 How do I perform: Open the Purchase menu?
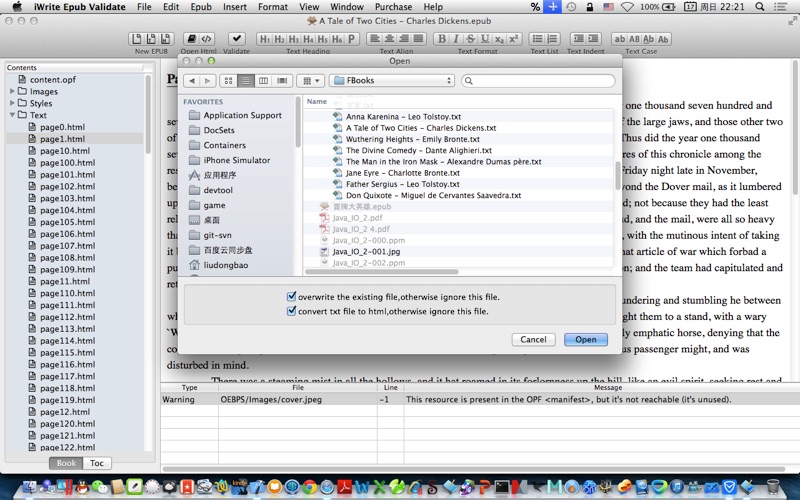[x=393, y=7]
